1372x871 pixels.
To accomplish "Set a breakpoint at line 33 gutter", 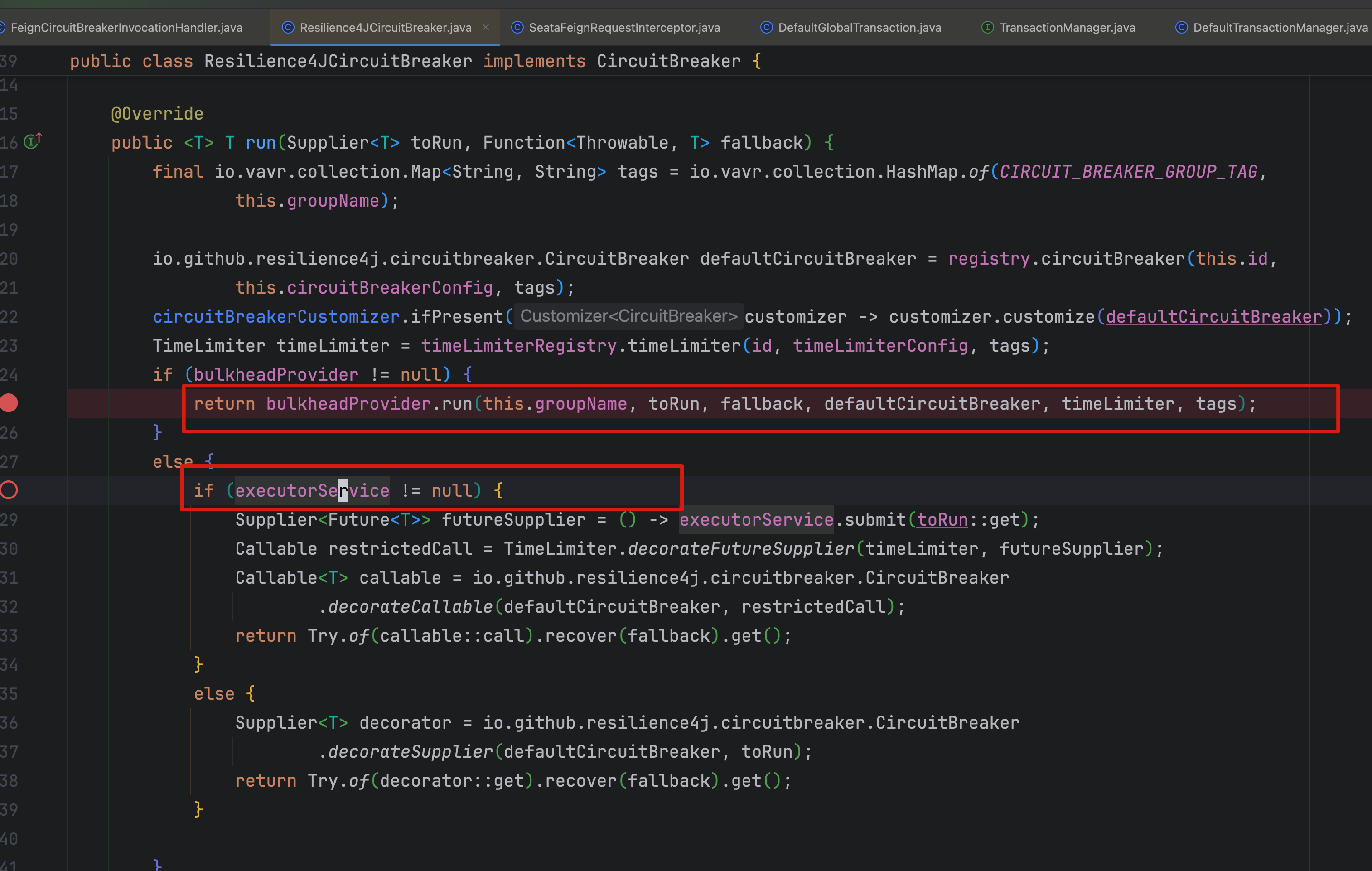I will (9, 636).
